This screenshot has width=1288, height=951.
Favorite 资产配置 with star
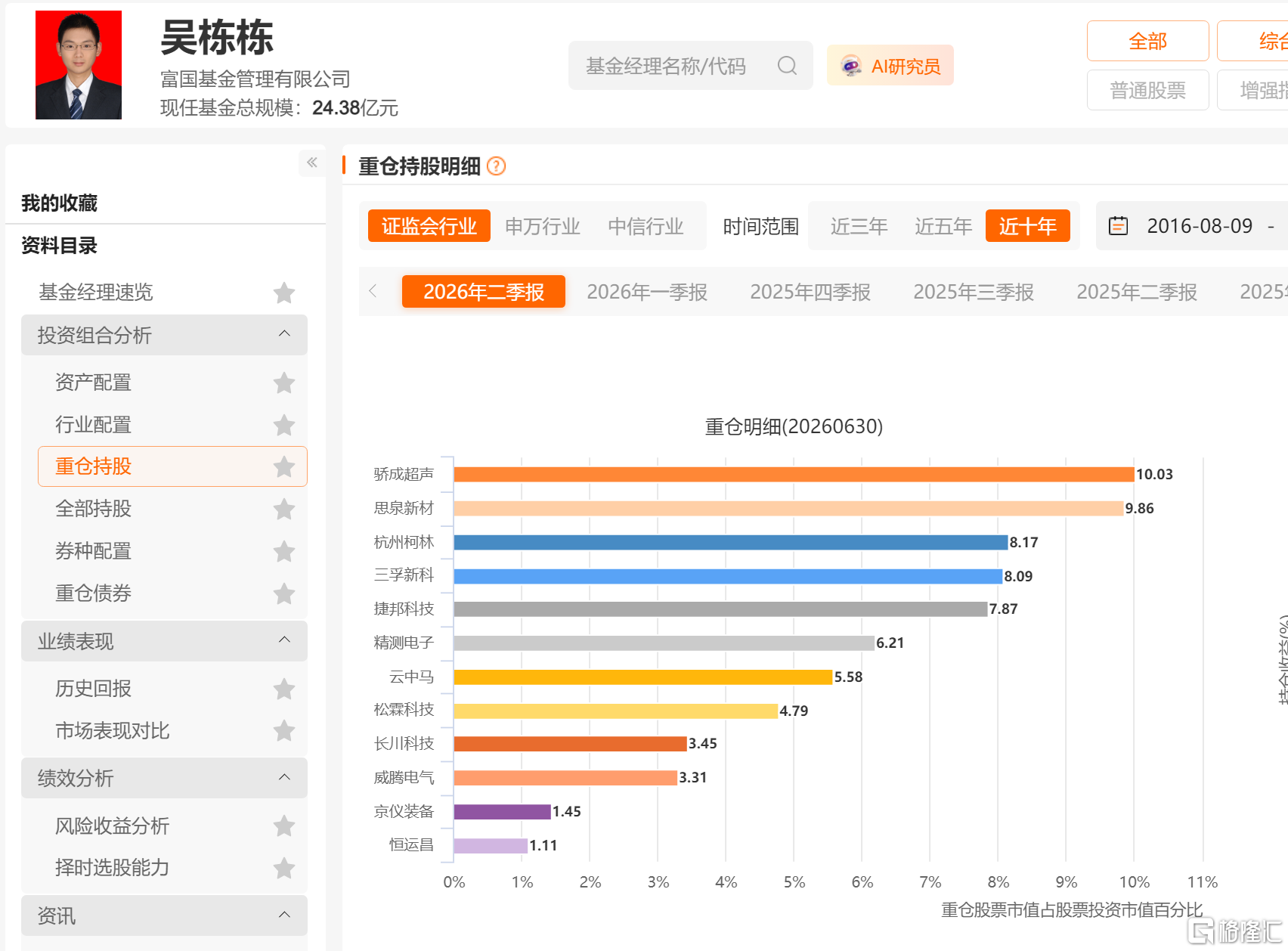pyautogui.click(x=284, y=383)
